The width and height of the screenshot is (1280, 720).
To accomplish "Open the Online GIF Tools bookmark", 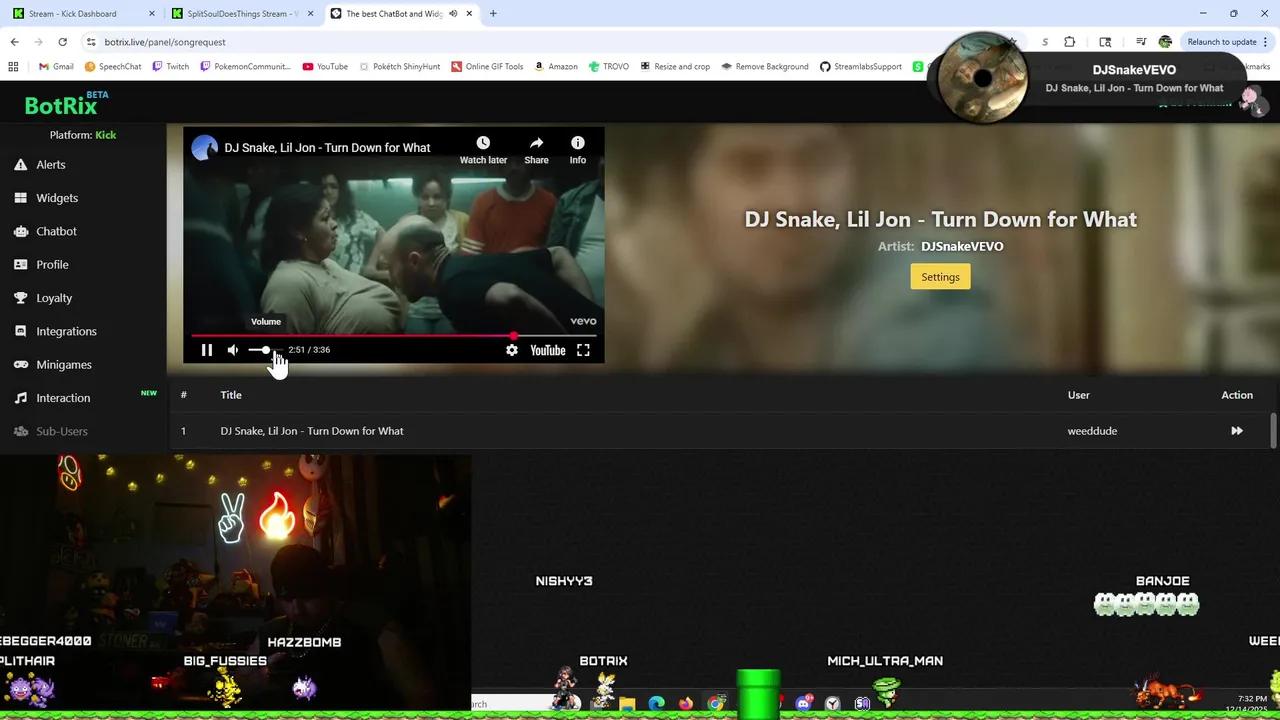I will click(487, 67).
